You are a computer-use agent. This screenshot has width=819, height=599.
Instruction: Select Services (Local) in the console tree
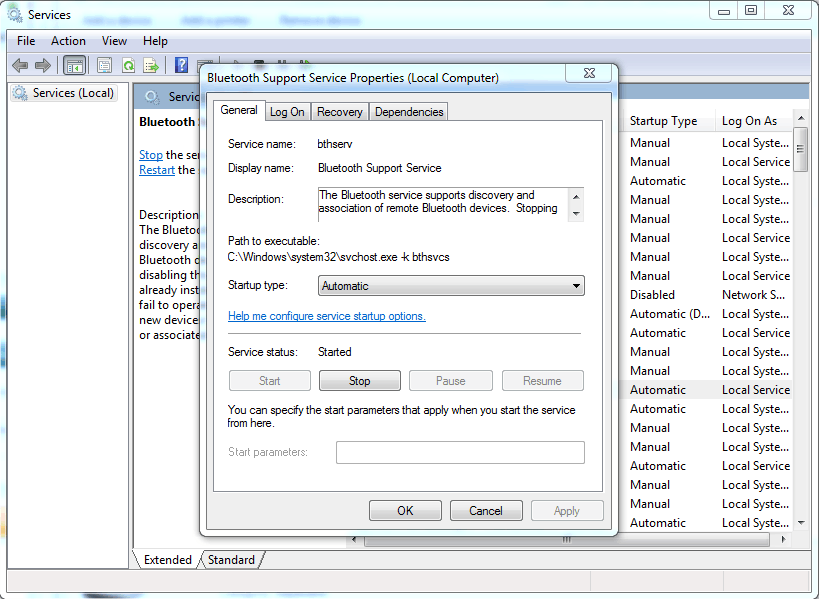tap(63, 93)
